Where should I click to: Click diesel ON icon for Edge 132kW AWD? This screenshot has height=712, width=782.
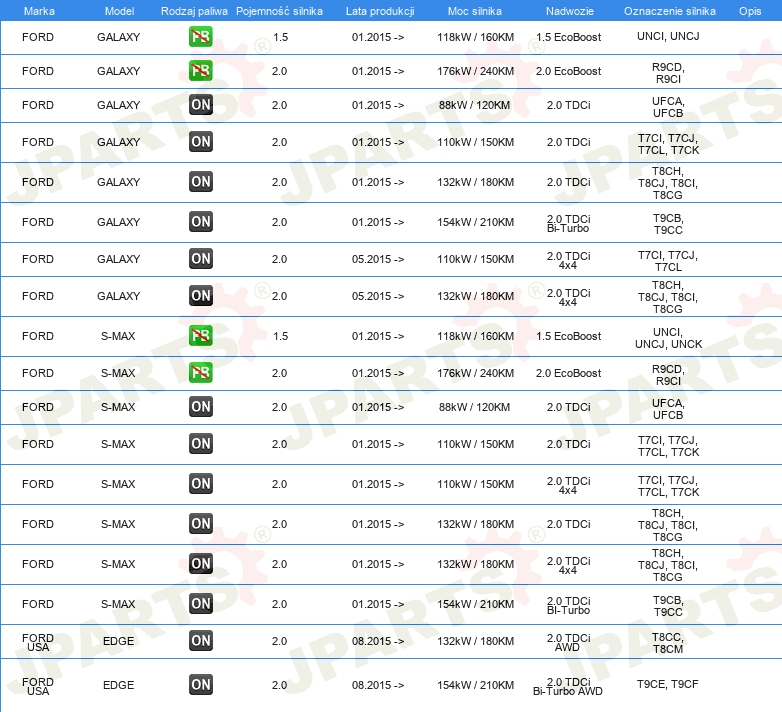click(200, 641)
